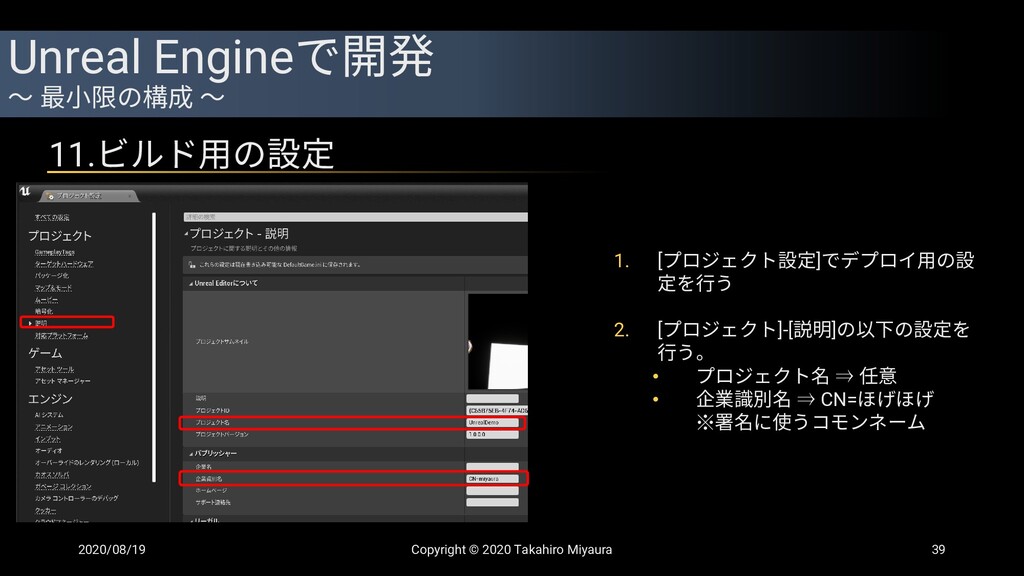
Task: Select the 説明 category in sidebar
Action: (41, 323)
